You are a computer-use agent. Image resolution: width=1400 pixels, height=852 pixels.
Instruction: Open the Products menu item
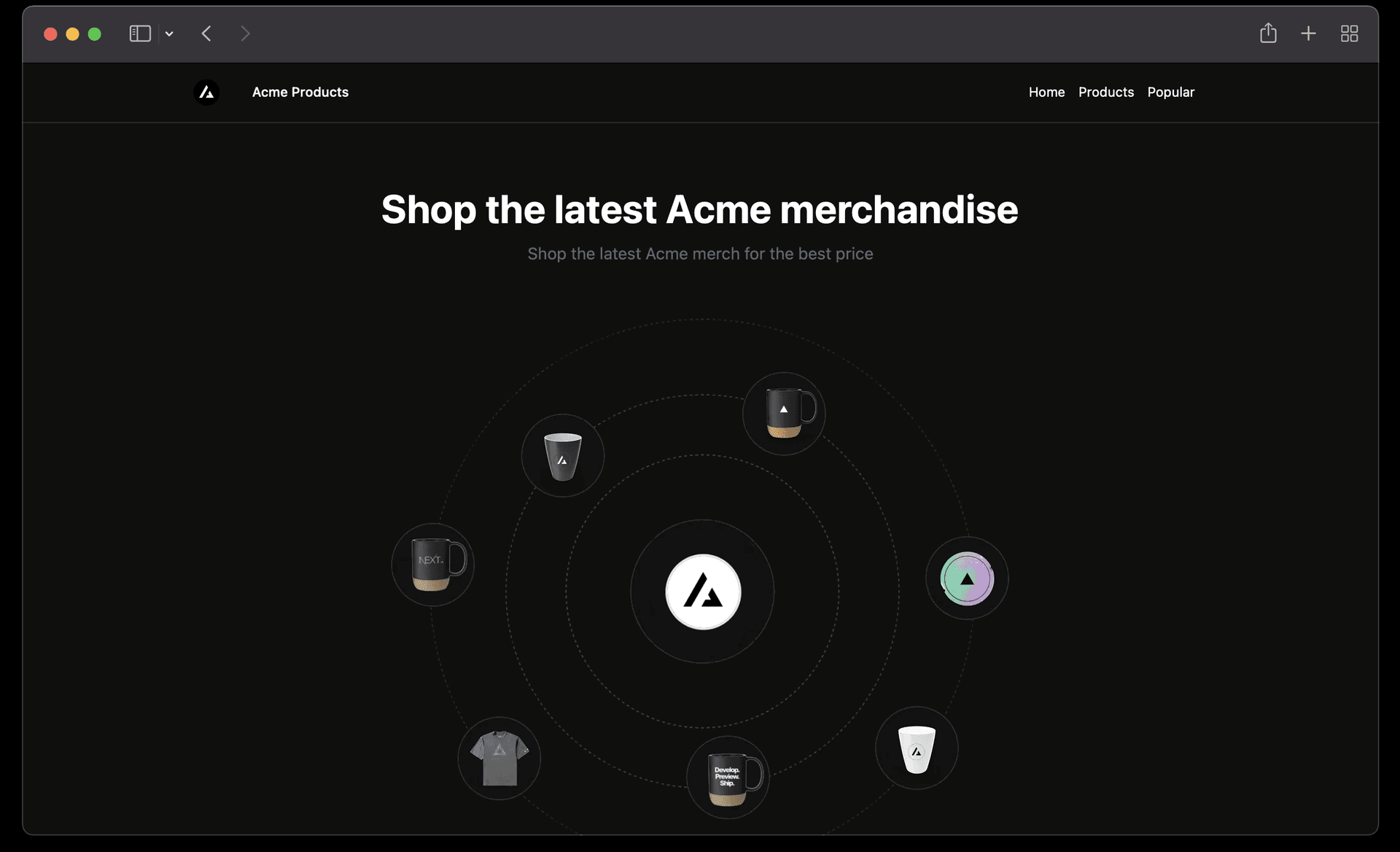pos(1106,92)
